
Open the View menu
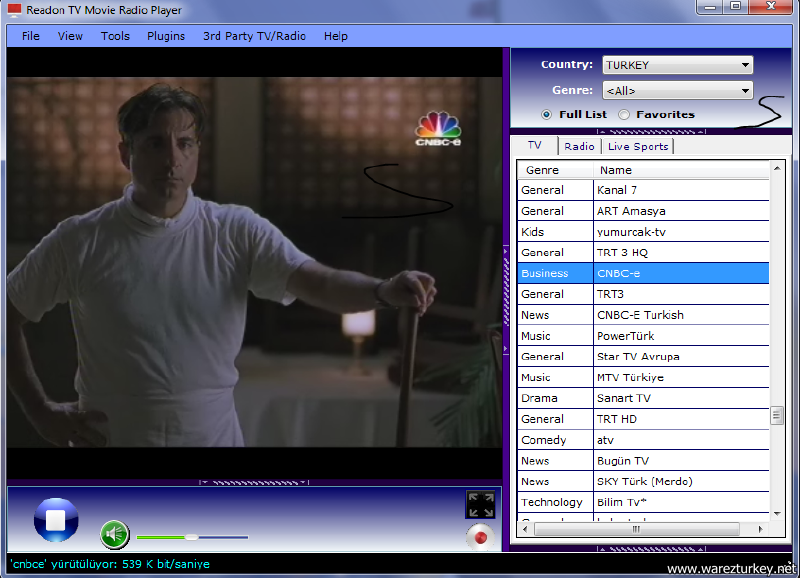pyautogui.click(x=70, y=36)
